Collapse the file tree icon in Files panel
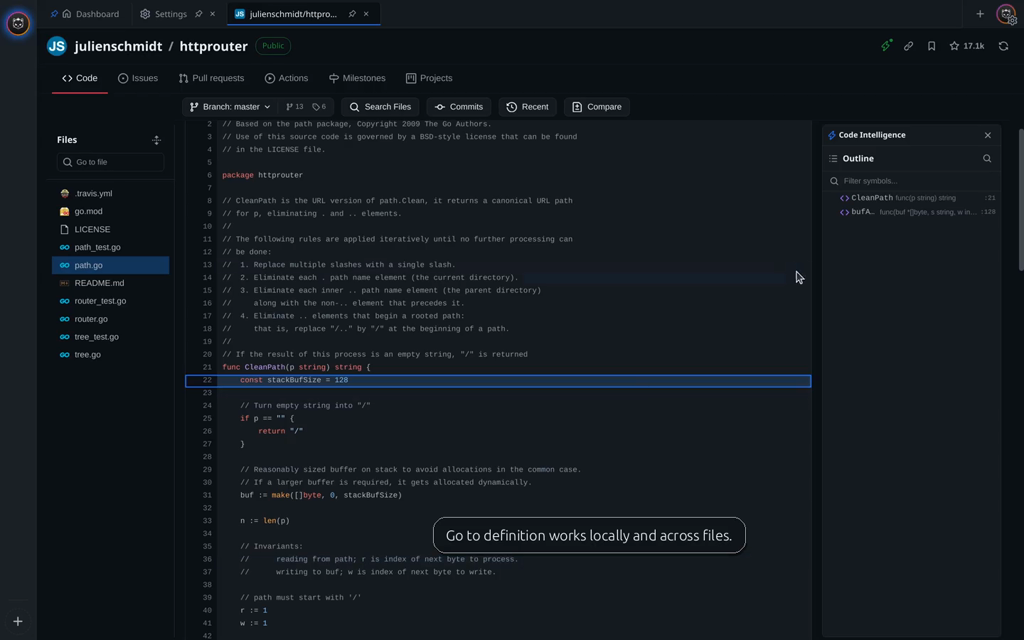This screenshot has height=640, width=1024. coord(156,140)
